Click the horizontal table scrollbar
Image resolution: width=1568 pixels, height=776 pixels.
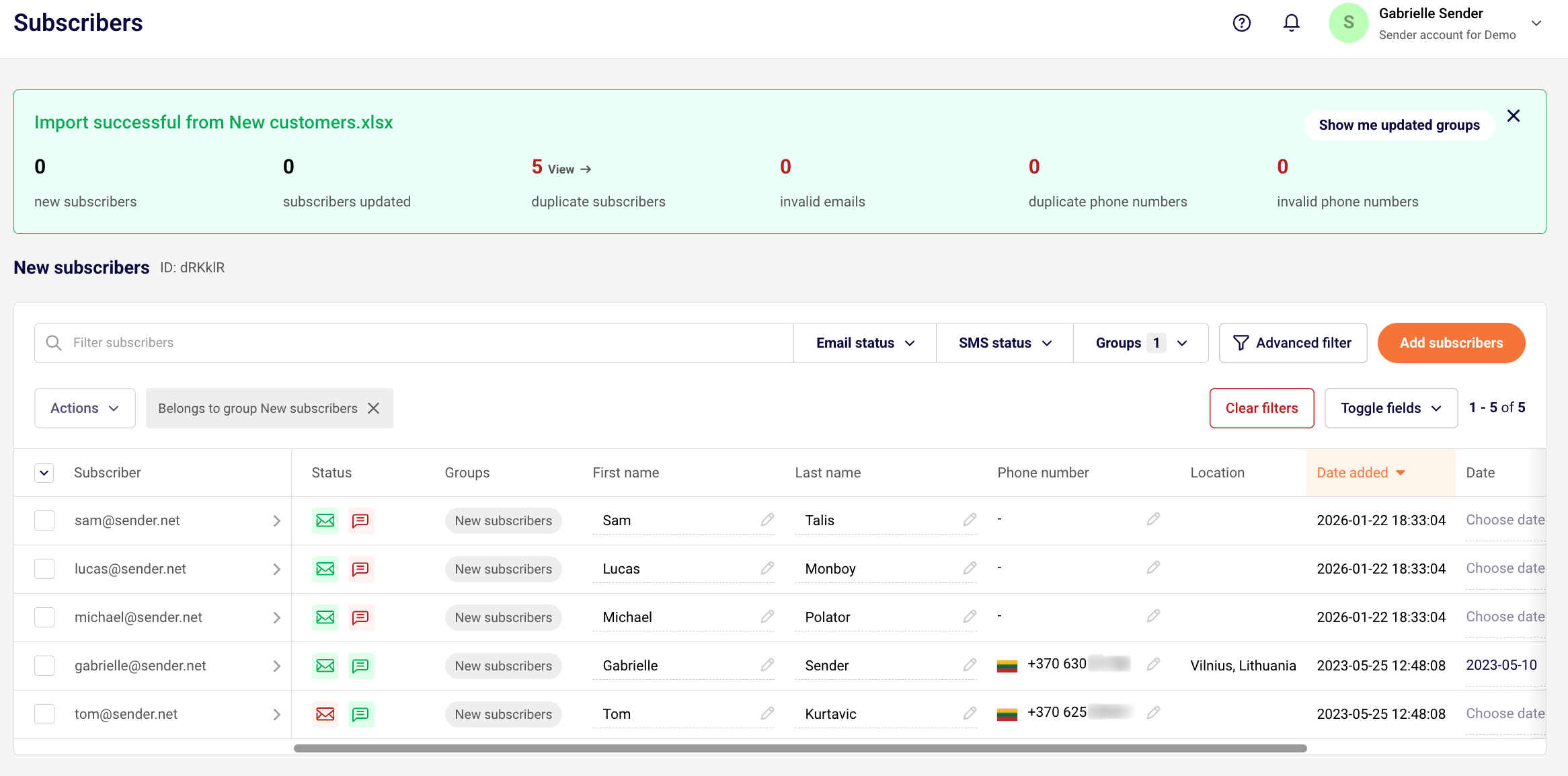(800, 748)
